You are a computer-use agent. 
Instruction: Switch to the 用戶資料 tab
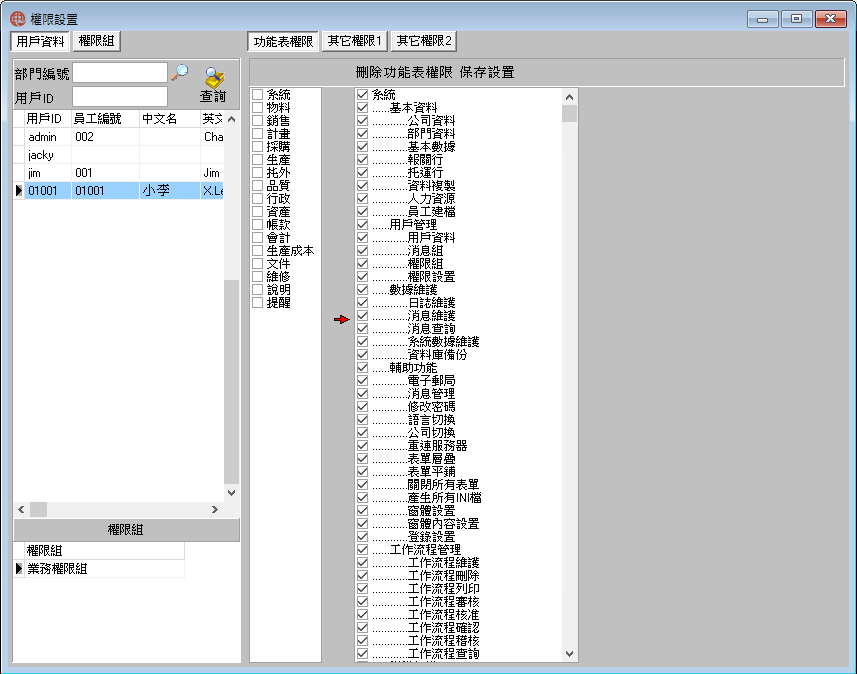[x=40, y=42]
